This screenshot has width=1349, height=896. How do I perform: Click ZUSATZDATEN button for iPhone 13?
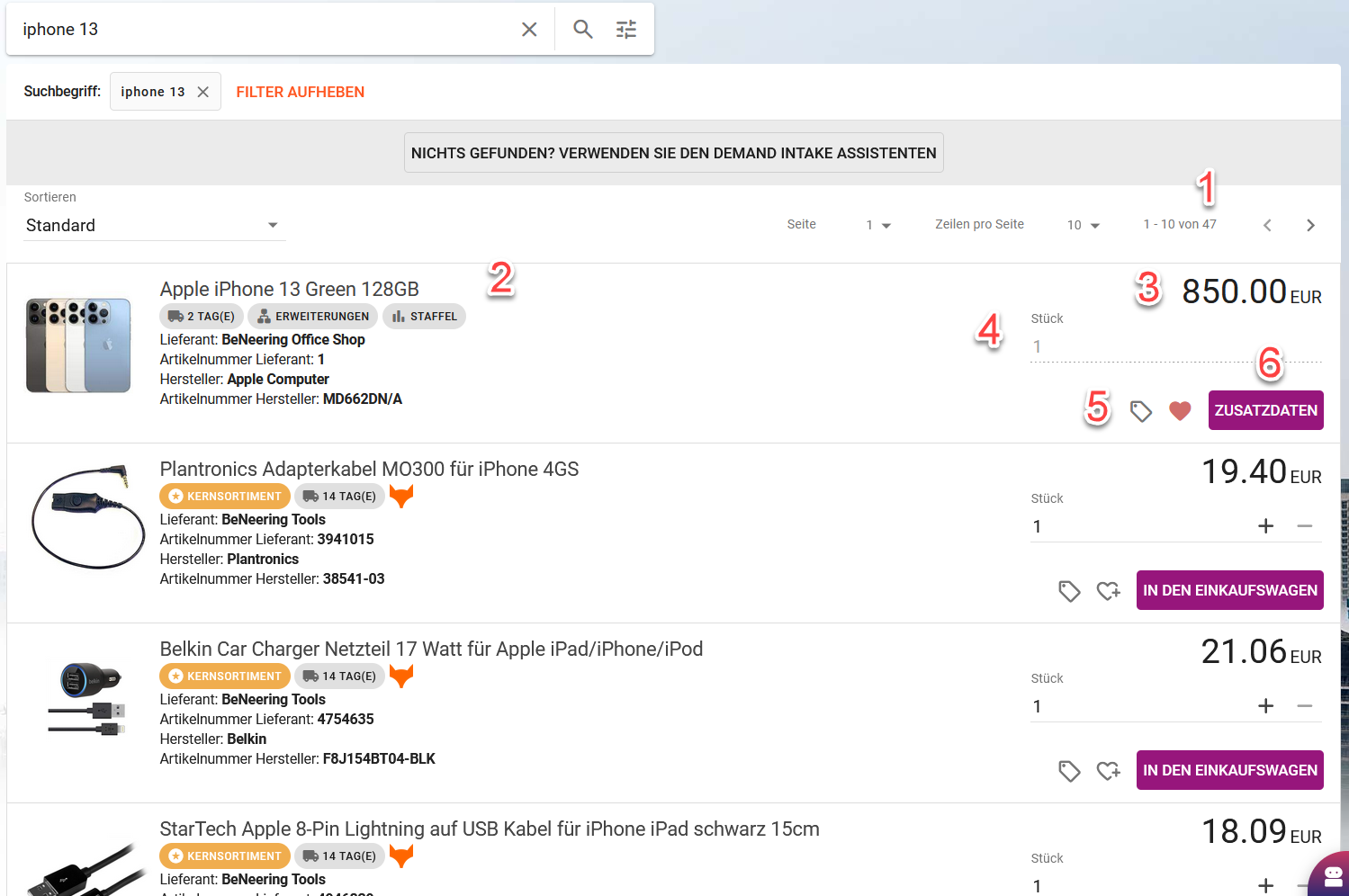1265,410
